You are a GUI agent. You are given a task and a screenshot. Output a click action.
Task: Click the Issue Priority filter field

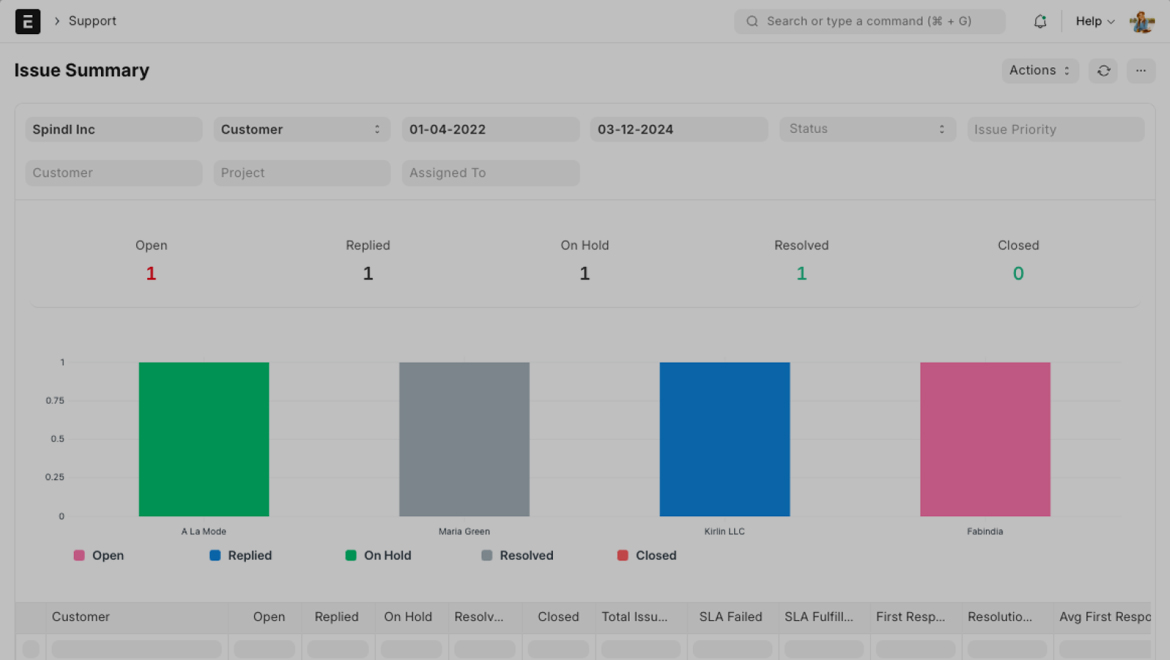pos(1055,130)
